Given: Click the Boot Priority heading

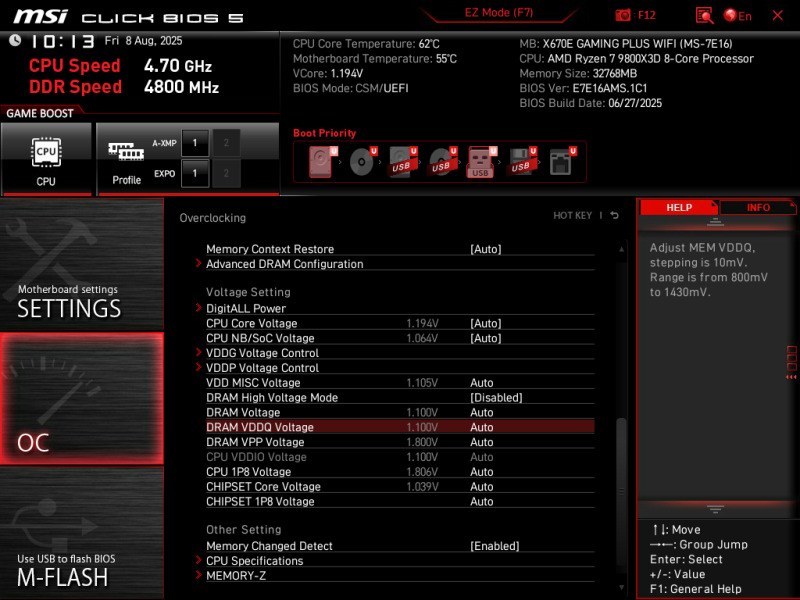Looking at the screenshot, I should tap(324, 133).
